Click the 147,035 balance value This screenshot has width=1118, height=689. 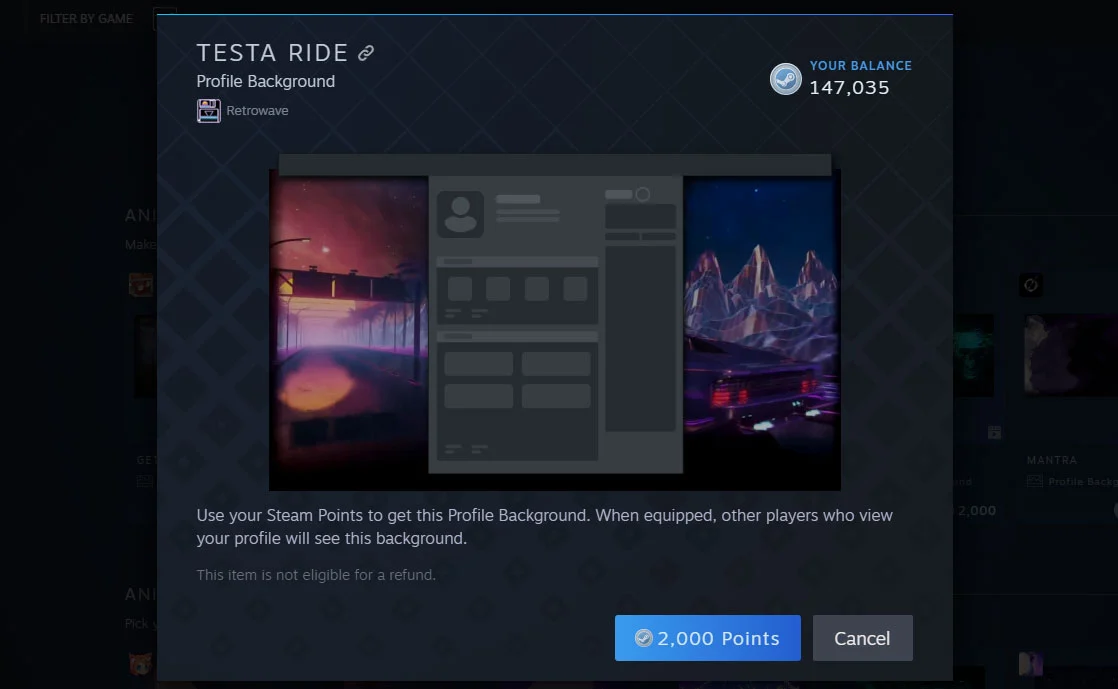tap(849, 88)
